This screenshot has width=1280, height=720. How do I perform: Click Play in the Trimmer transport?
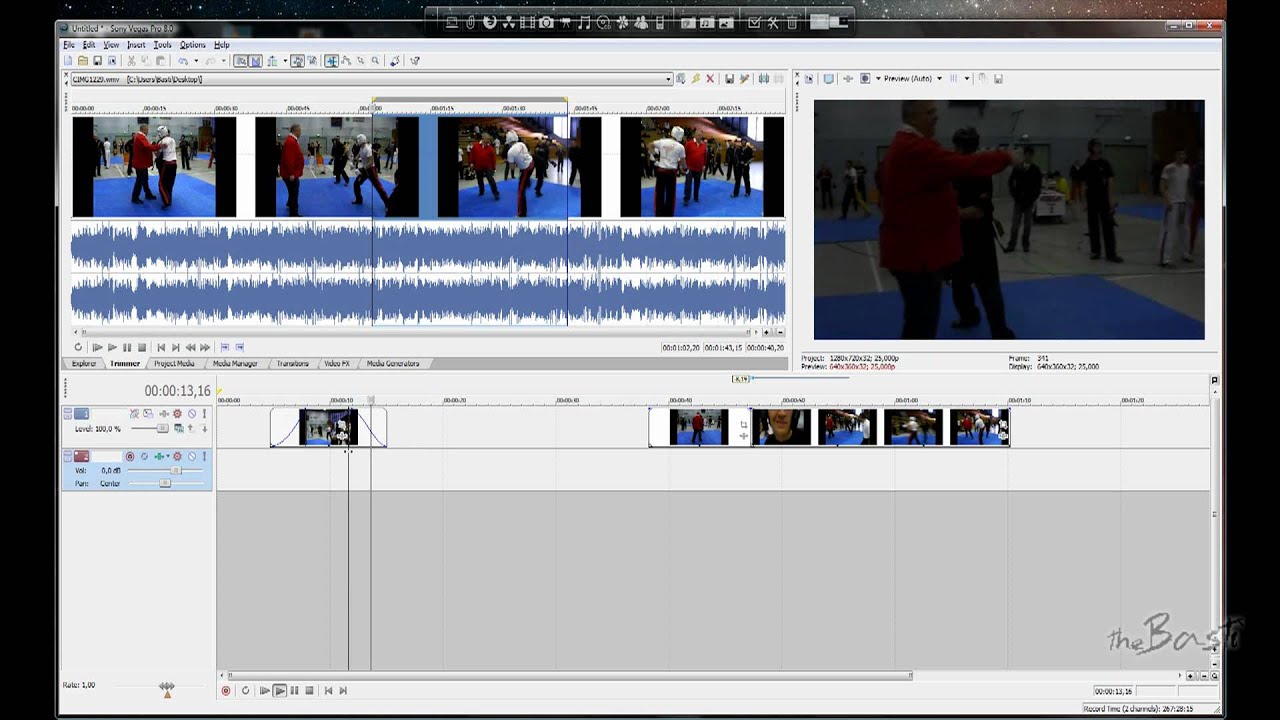(x=112, y=347)
